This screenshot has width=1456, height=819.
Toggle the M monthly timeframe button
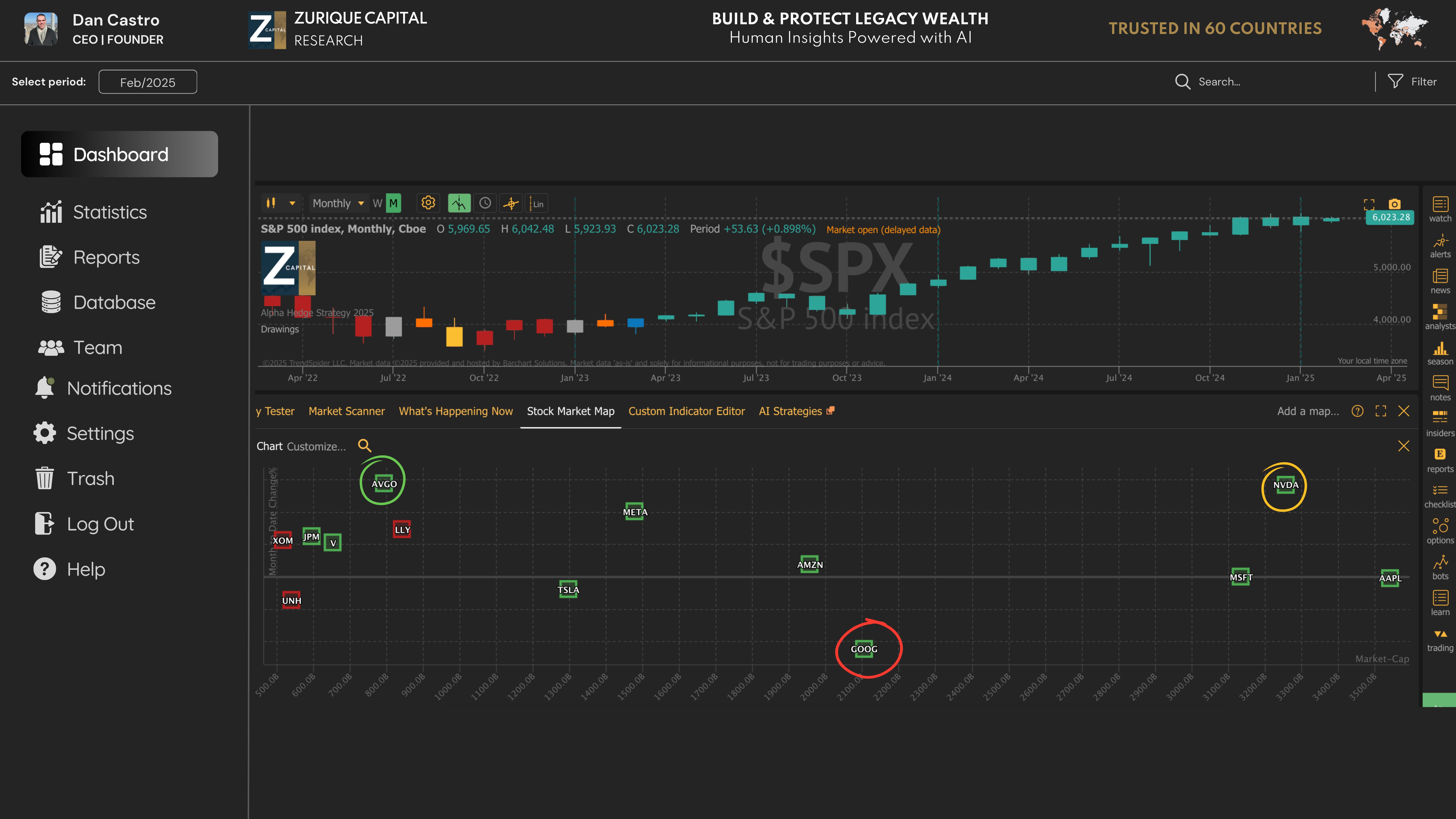393,204
